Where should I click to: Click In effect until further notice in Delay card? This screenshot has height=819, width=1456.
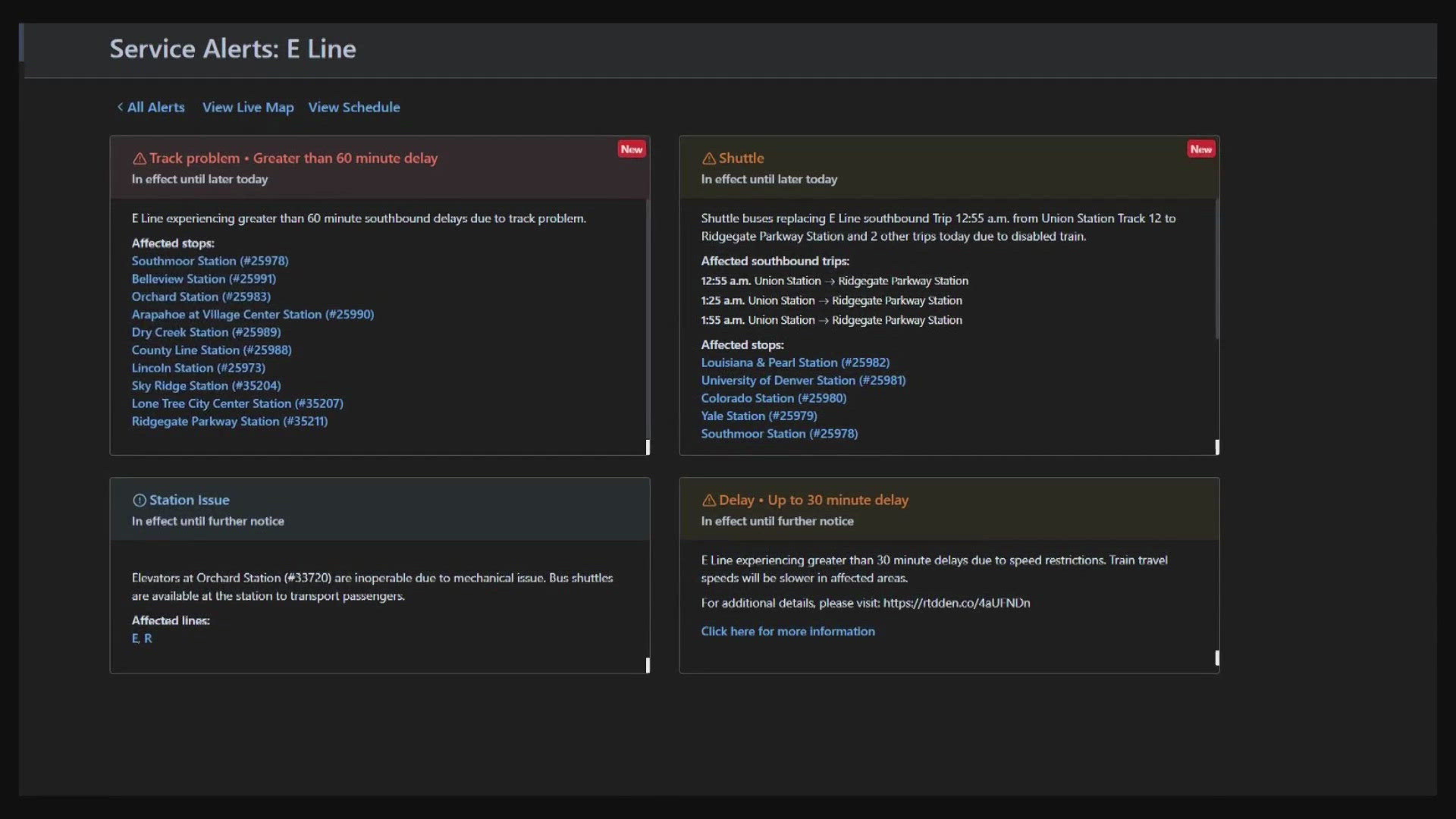click(x=777, y=522)
